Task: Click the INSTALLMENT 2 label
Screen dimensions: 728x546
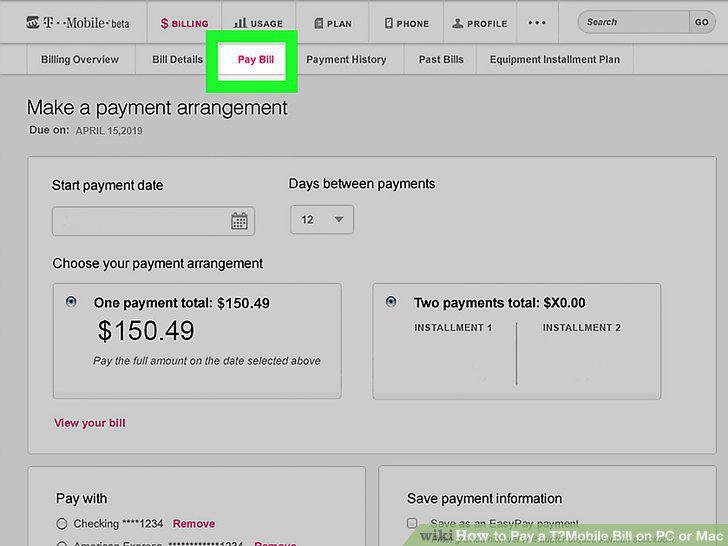Action: pyautogui.click(x=582, y=328)
